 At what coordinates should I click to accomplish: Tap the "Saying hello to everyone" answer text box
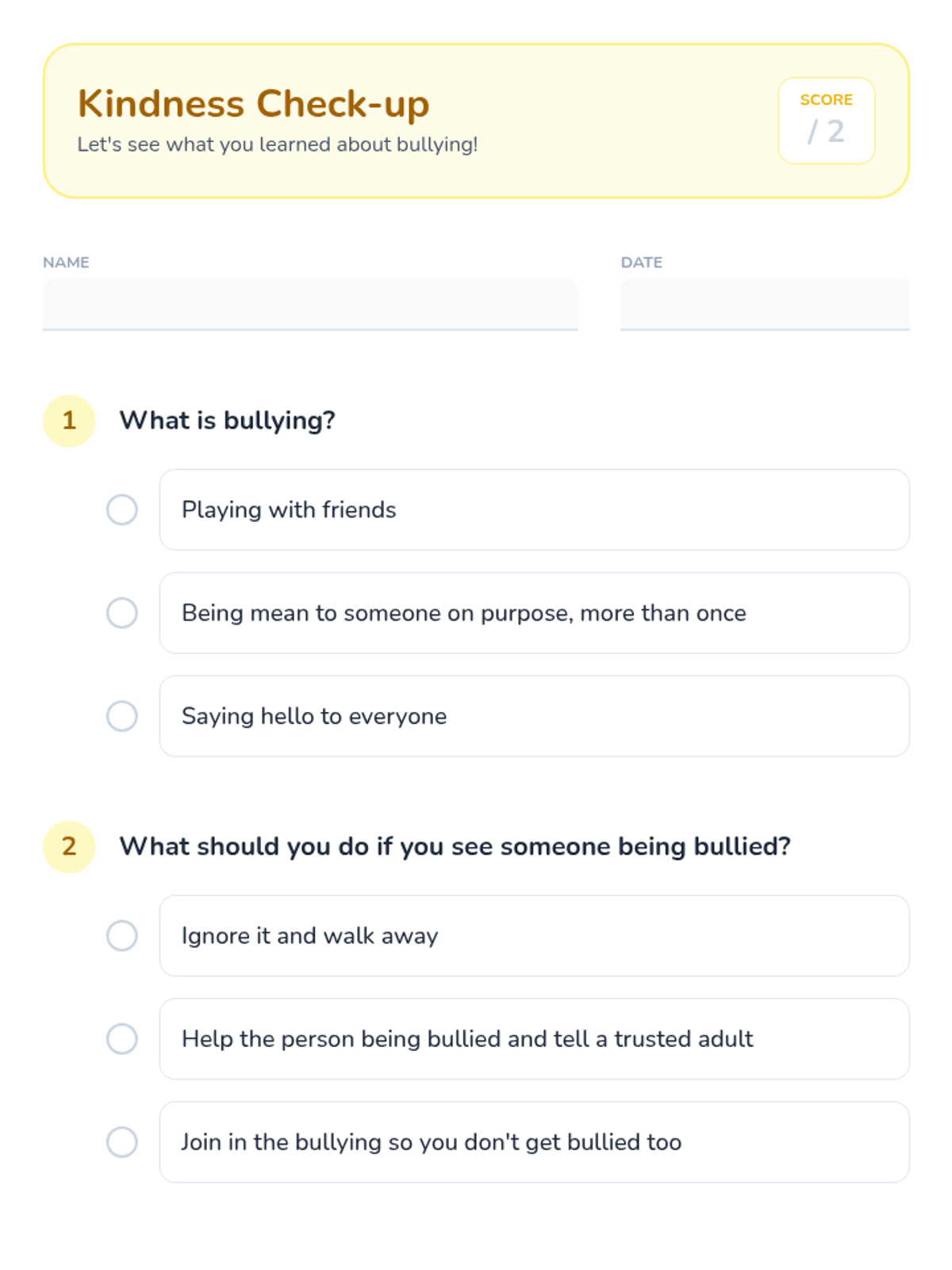(534, 716)
